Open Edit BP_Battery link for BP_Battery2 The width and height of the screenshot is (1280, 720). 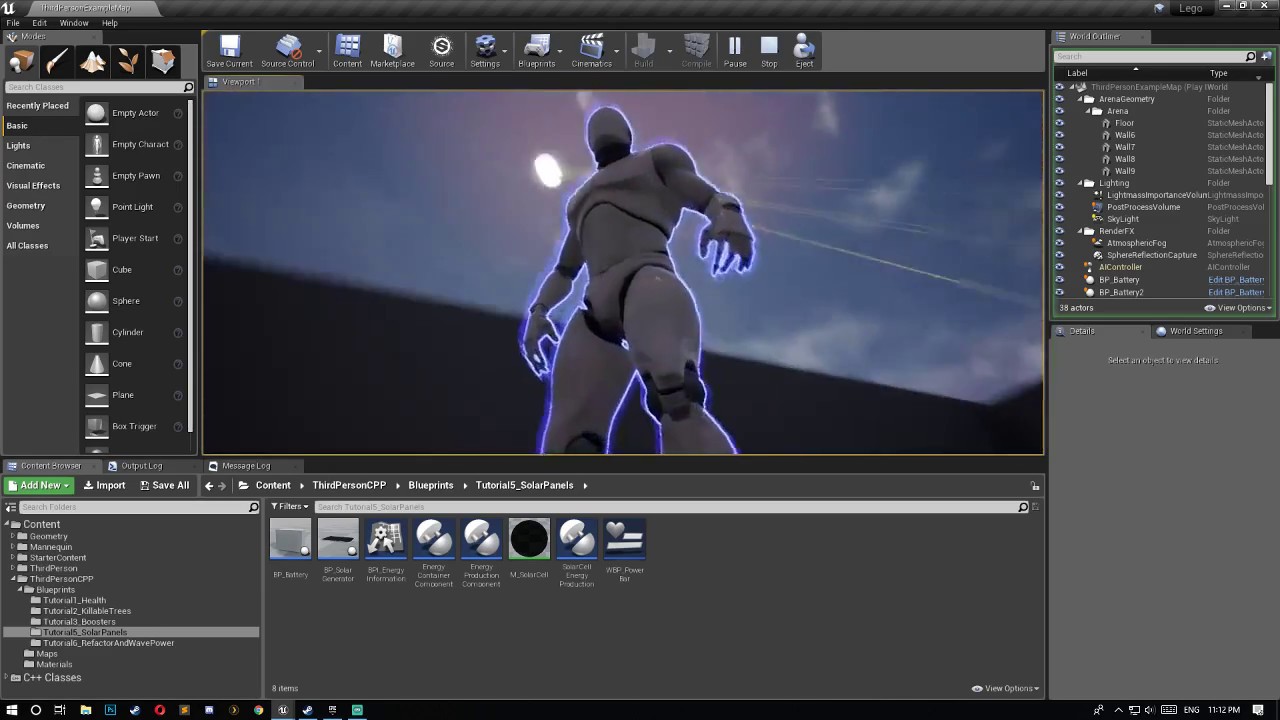(1236, 292)
